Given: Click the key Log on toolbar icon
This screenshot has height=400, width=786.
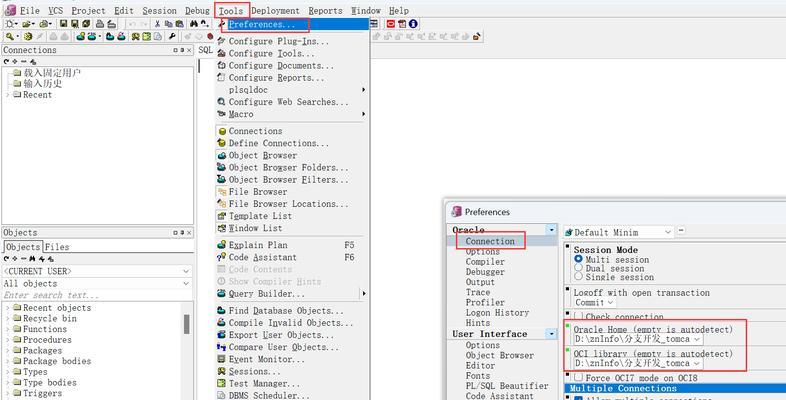Looking at the screenshot, I should pyautogui.click(x=10, y=37).
